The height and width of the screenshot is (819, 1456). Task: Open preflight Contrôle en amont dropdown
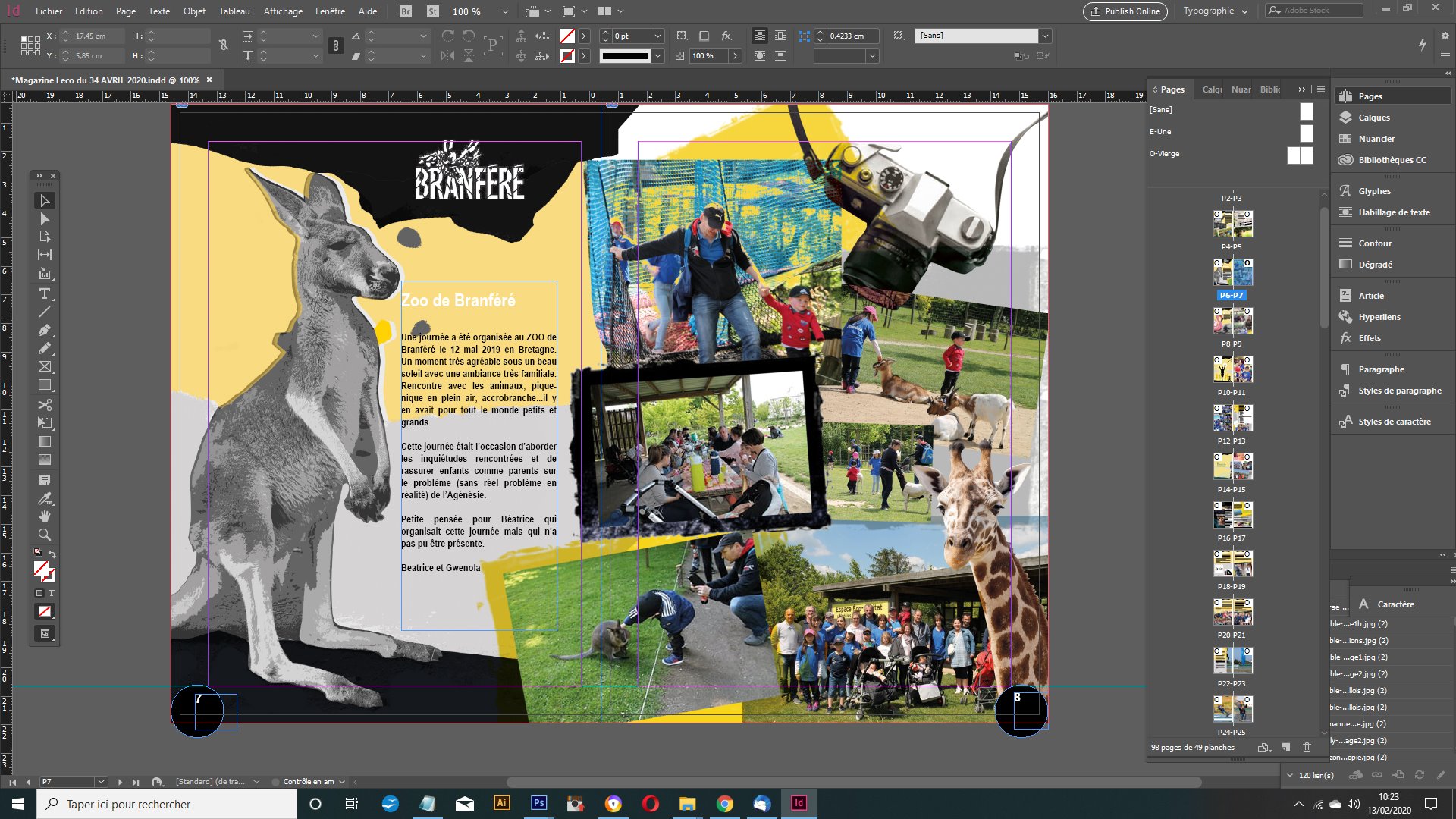(x=342, y=781)
